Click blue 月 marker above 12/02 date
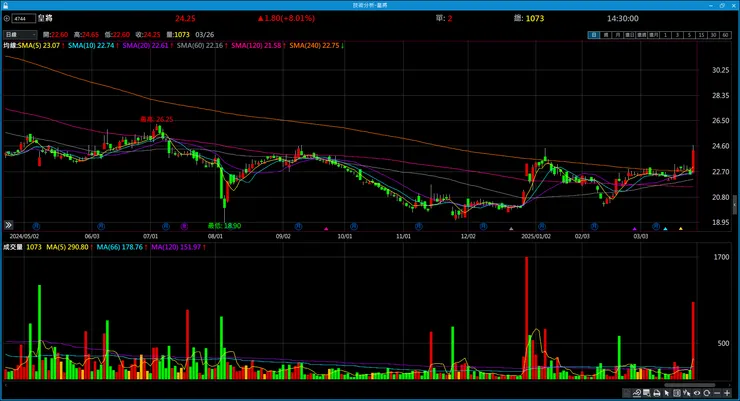The width and height of the screenshot is (740, 401). [483, 226]
